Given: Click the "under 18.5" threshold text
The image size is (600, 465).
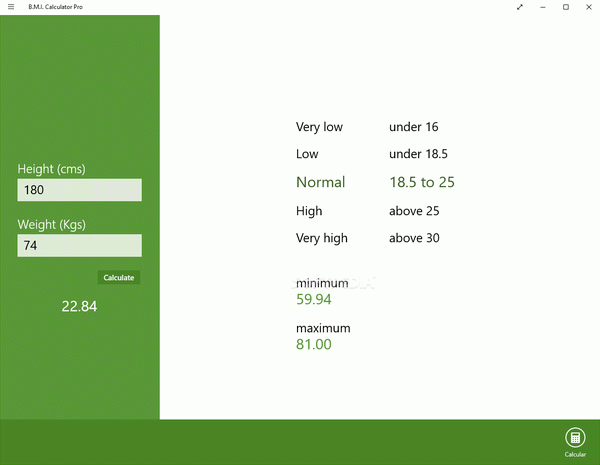Looking at the screenshot, I should 417,154.
